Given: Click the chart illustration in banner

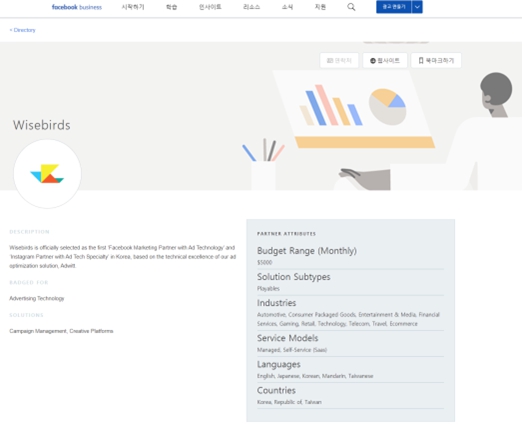Looking at the screenshot, I should click(x=353, y=109).
